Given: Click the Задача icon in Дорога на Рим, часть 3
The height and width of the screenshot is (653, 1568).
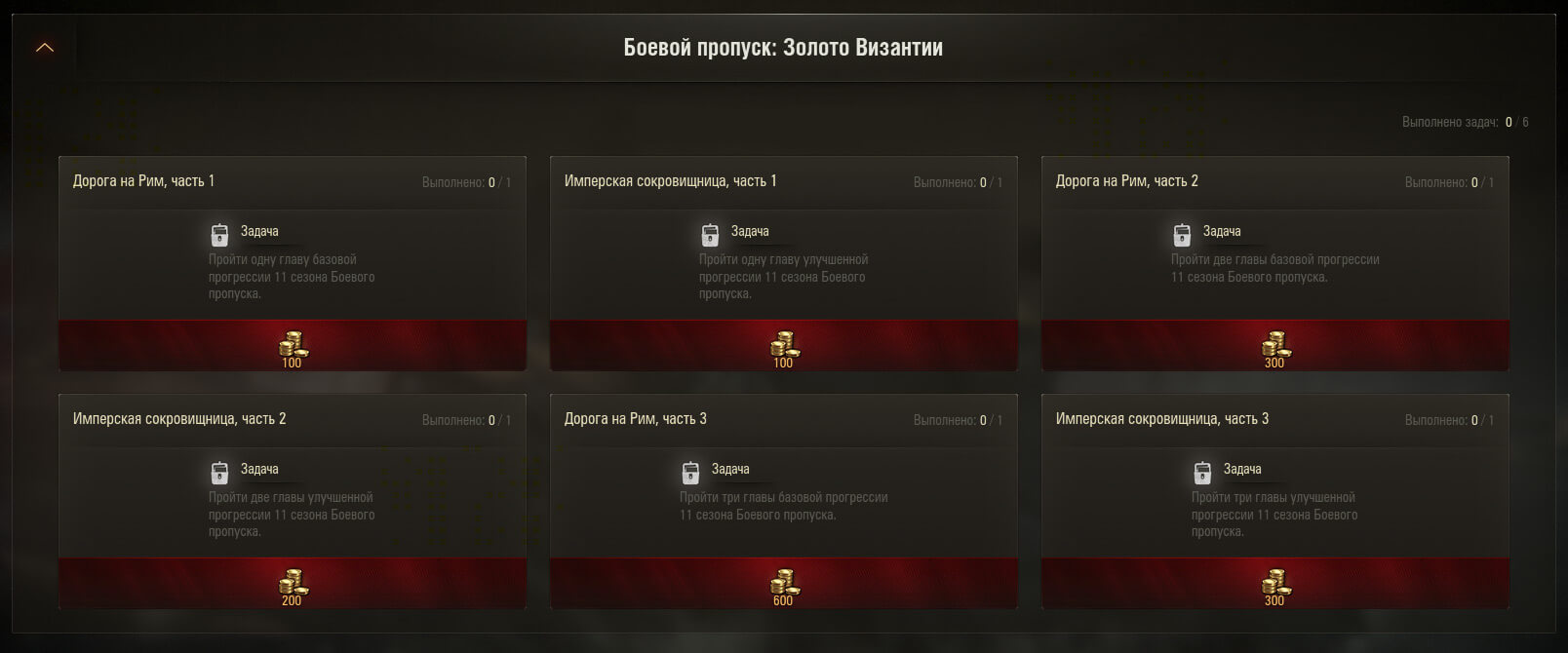Looking at the screenshot, I should [690, 472].
